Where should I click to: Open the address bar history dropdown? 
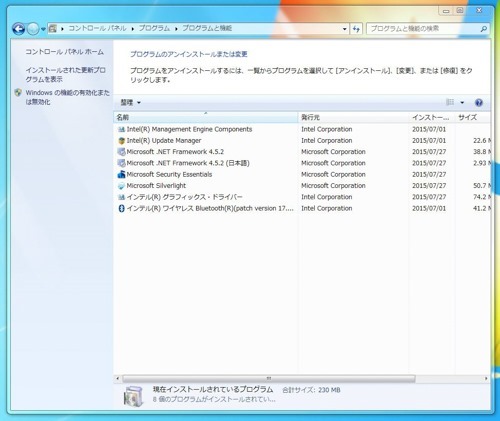coord(344,29)
